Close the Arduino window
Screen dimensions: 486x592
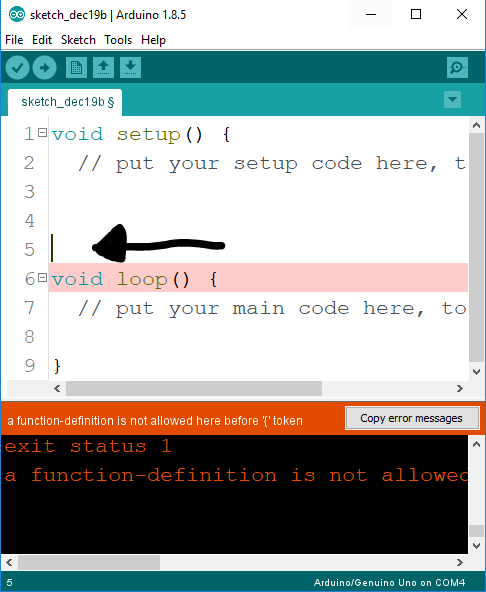[462, 15]
